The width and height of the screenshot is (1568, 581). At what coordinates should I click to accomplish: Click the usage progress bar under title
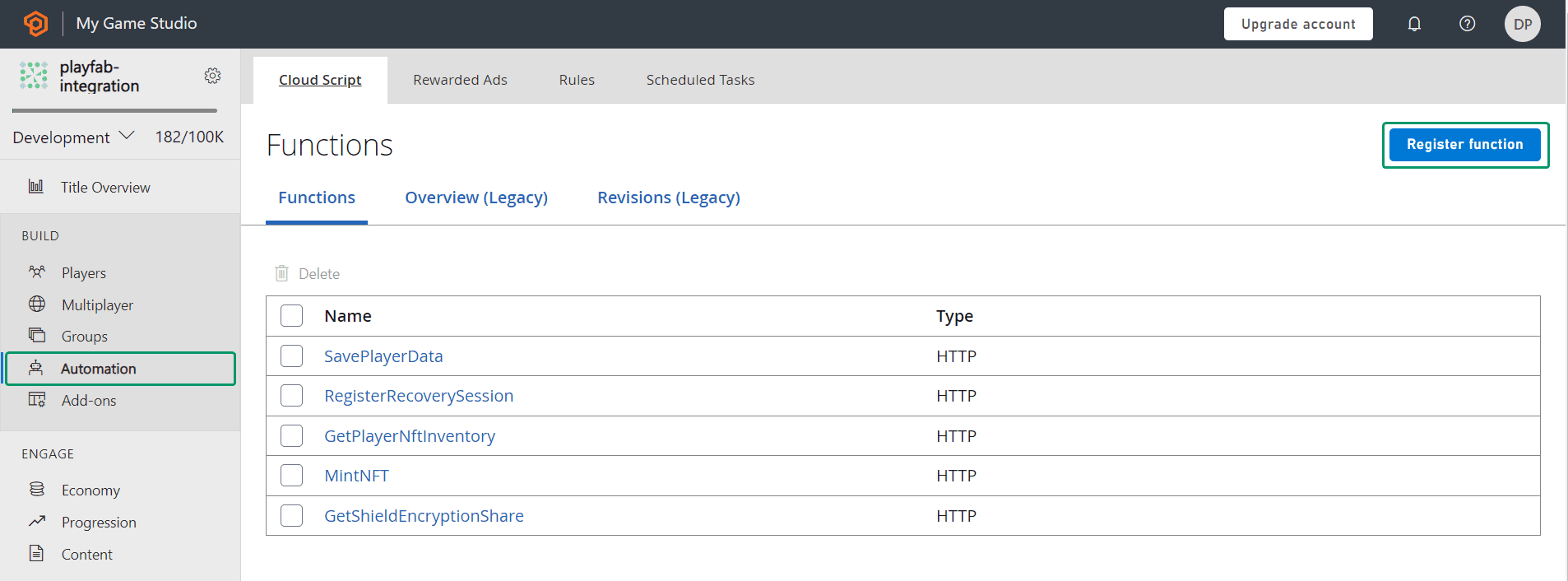pos(114,110)
